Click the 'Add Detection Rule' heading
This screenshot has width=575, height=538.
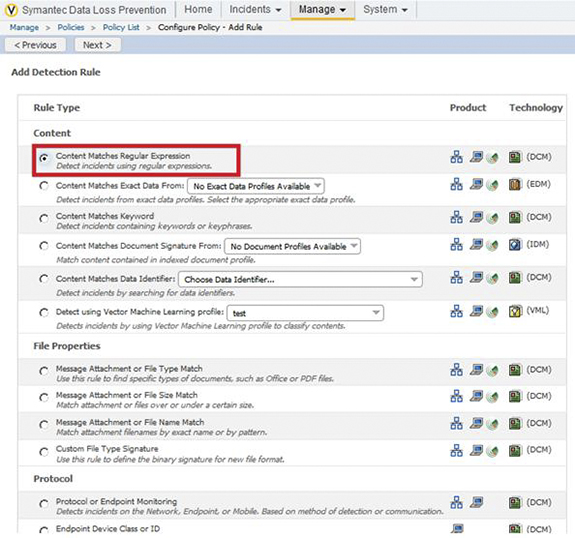point(56,72)
